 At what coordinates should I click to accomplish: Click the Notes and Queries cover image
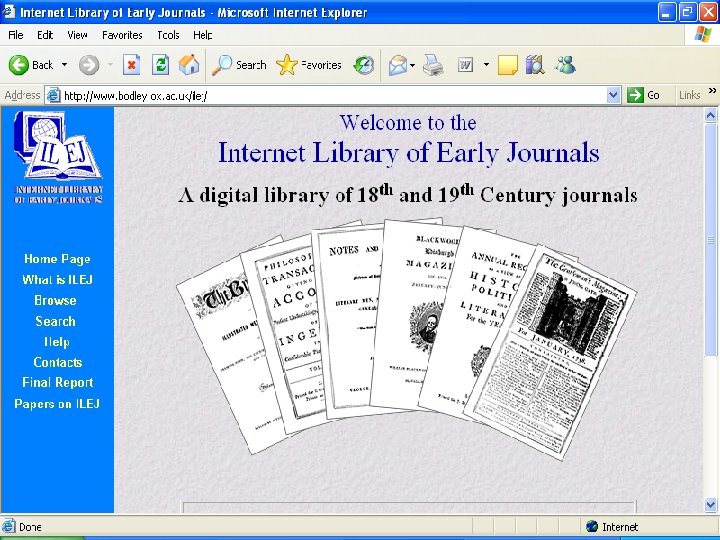coord(349,321)
